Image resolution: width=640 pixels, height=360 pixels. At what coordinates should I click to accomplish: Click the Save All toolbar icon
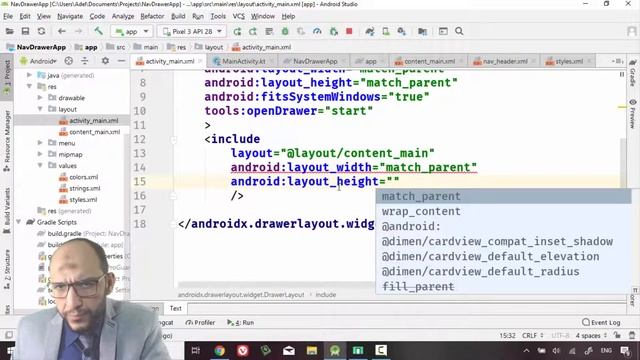point(25,31)
